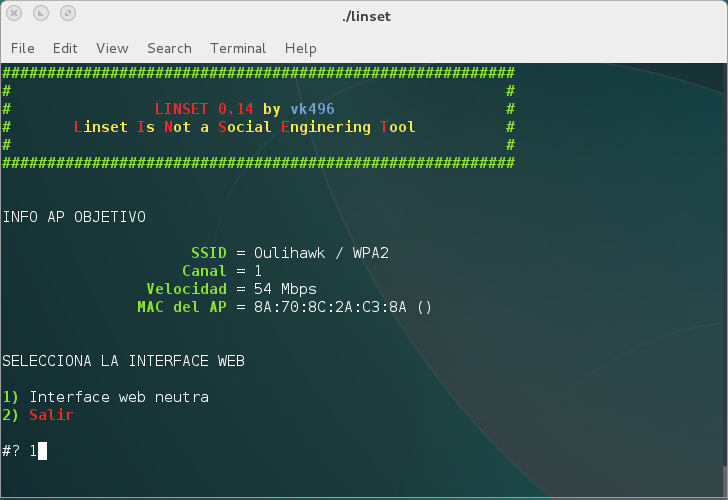The width and height of the screenshot is (728, 500).
Task: Click the '#?' input prompt
Action: tap(11, 451)
